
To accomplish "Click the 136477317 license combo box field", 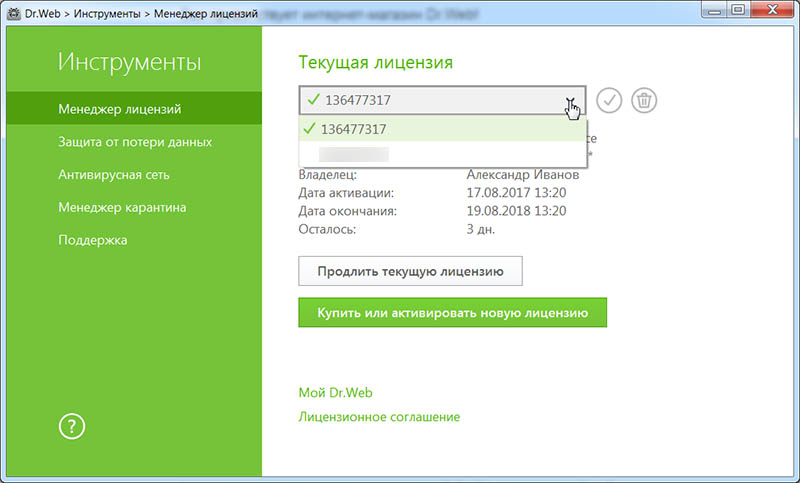I will (442, 100).
